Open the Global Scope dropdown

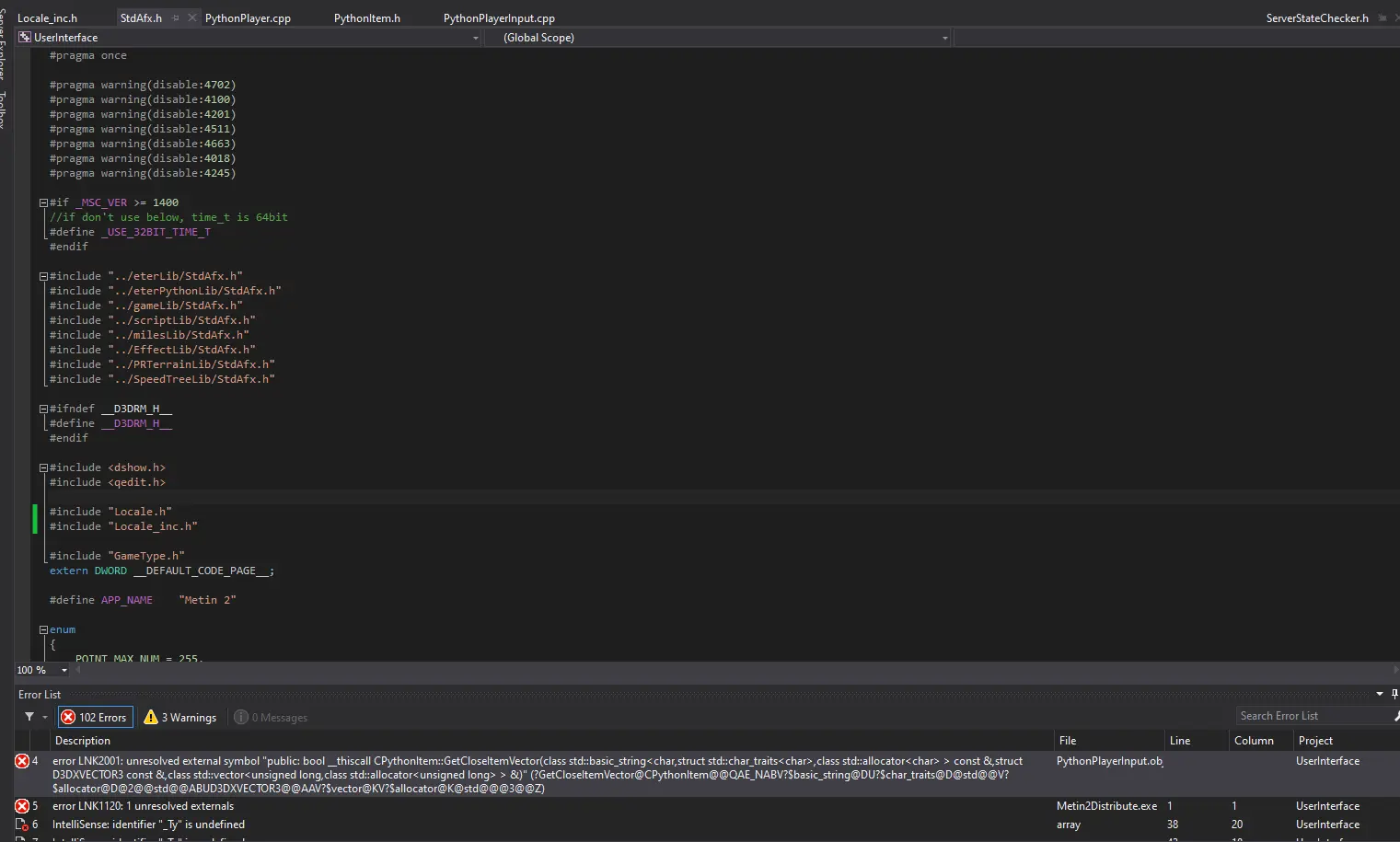tap(944, 38)
